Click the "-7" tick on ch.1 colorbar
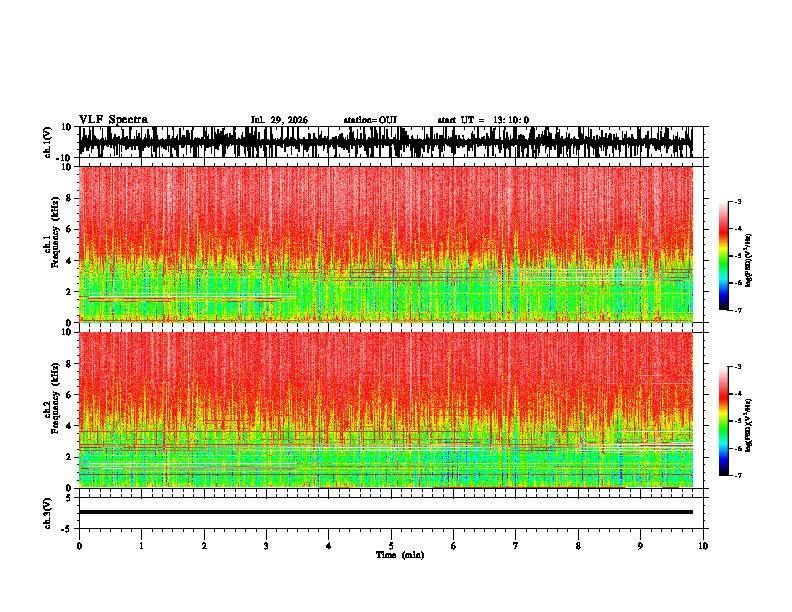Viewport: 792px width, 612px height. pyautogui.click(x=738, y=310)
